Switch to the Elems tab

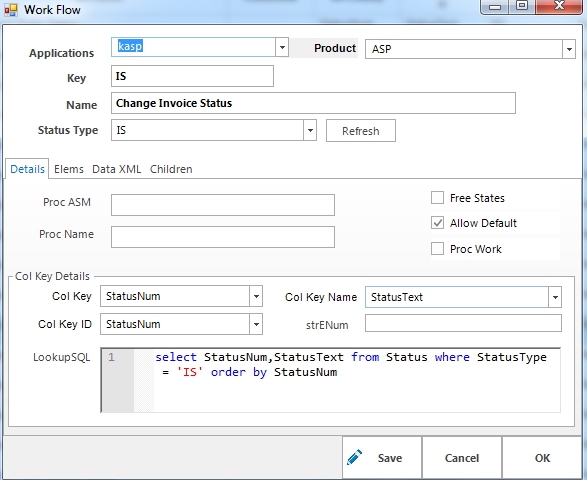[x=69, y=169]
